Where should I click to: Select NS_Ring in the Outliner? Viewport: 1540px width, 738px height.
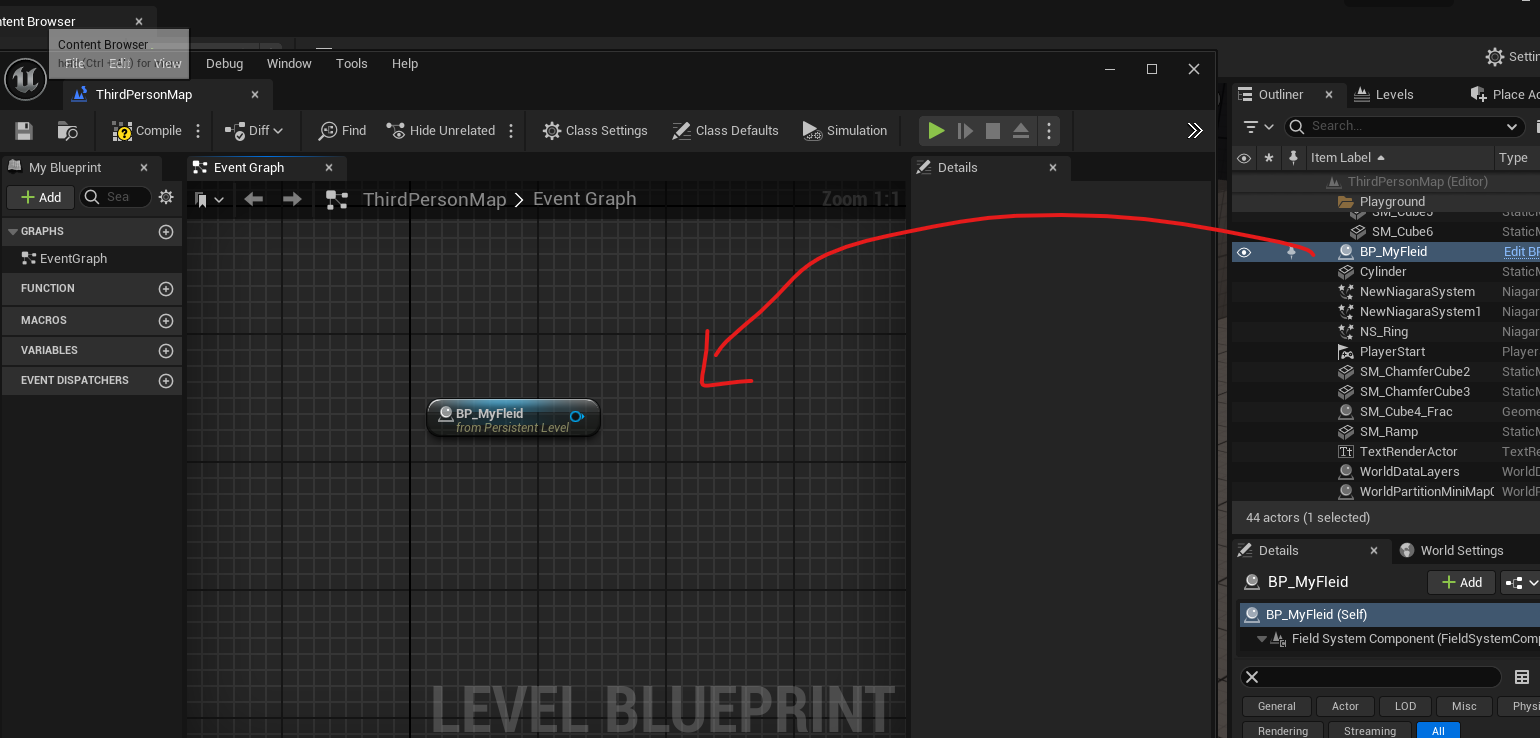pyautogui.click(x=1384, y=332)
